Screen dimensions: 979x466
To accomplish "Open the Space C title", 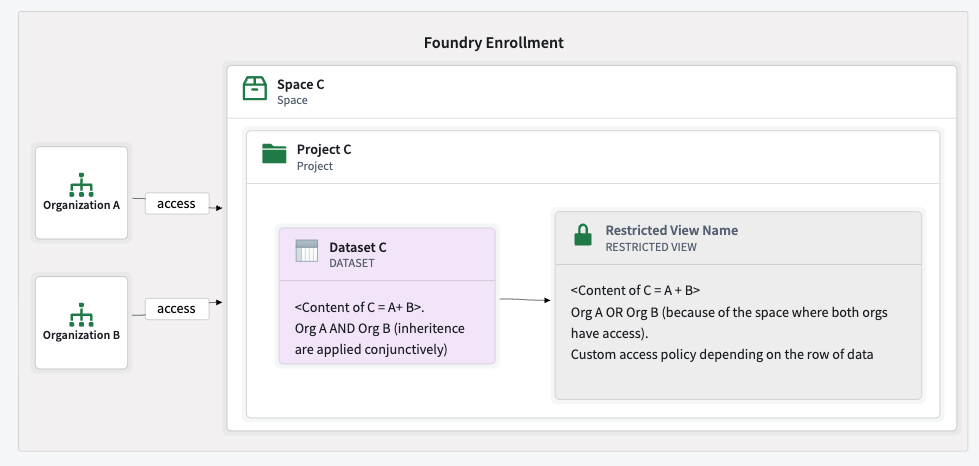I will (x=300, y=85).
